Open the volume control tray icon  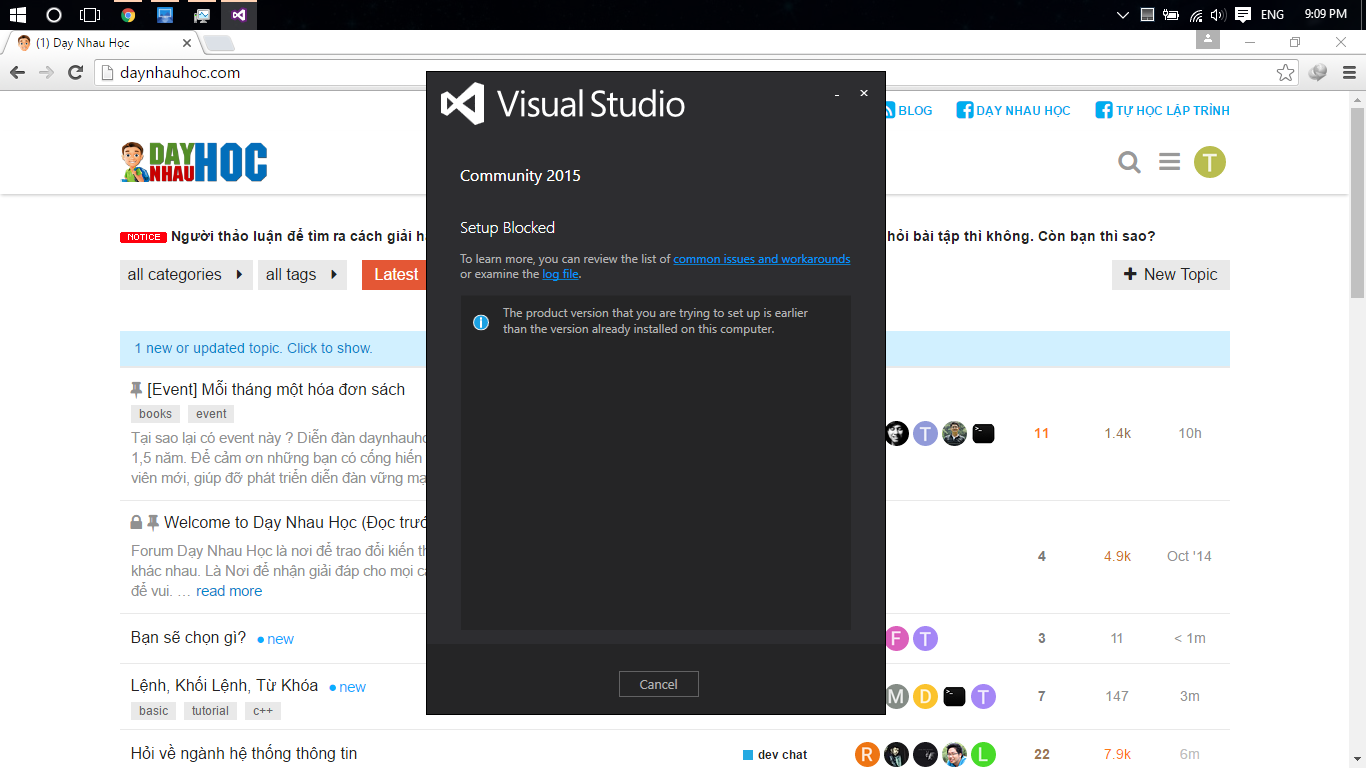(1218, 15)
